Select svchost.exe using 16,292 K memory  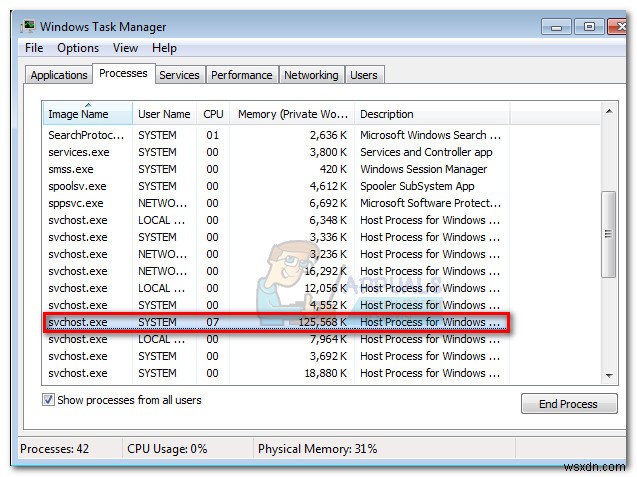[276, 271]
